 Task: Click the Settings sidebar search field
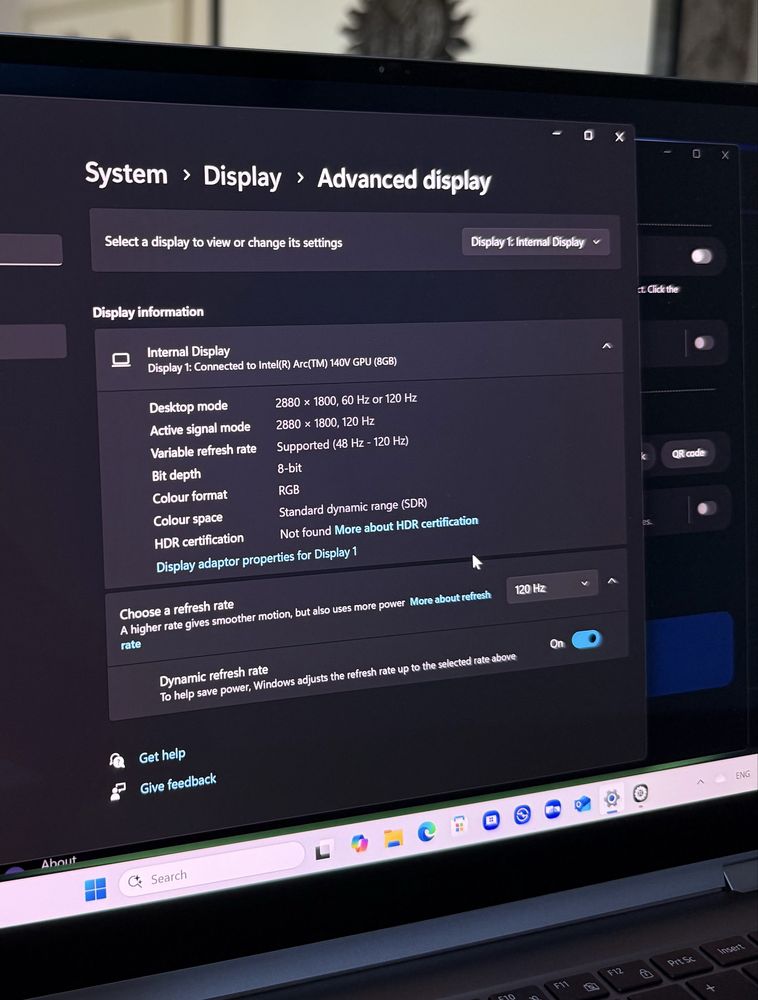pos(31,249)
